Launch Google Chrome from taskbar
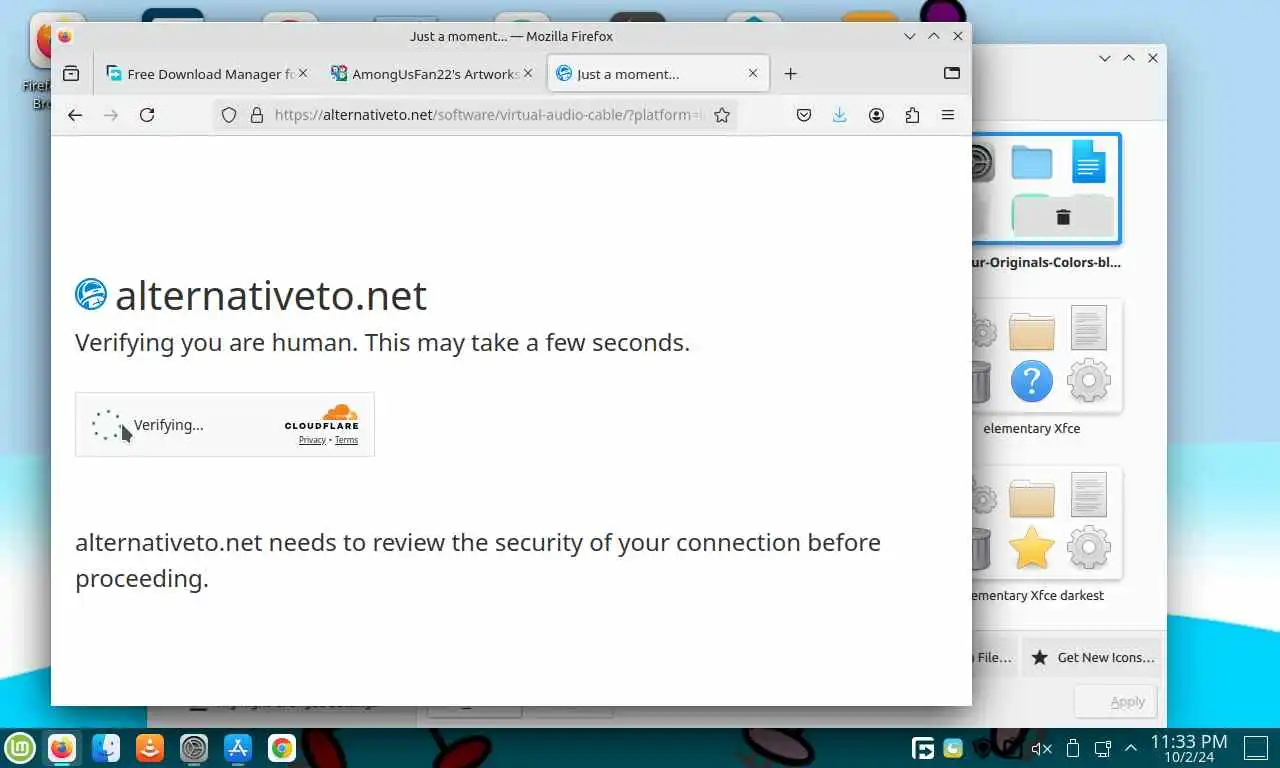The width and height of the screenshot is (1280, 768). point(282,747)
